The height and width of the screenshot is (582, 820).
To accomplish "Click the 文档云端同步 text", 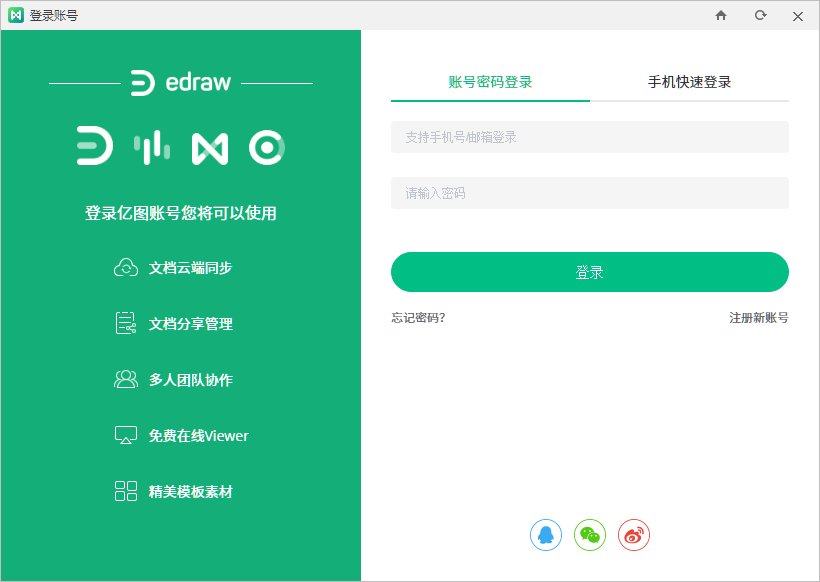I will pos(190,268).
